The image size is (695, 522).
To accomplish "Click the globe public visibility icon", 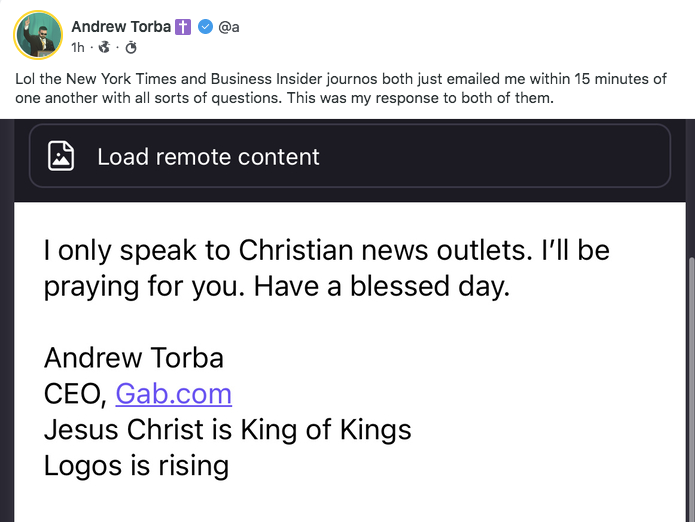I will [x=104, y=47].
